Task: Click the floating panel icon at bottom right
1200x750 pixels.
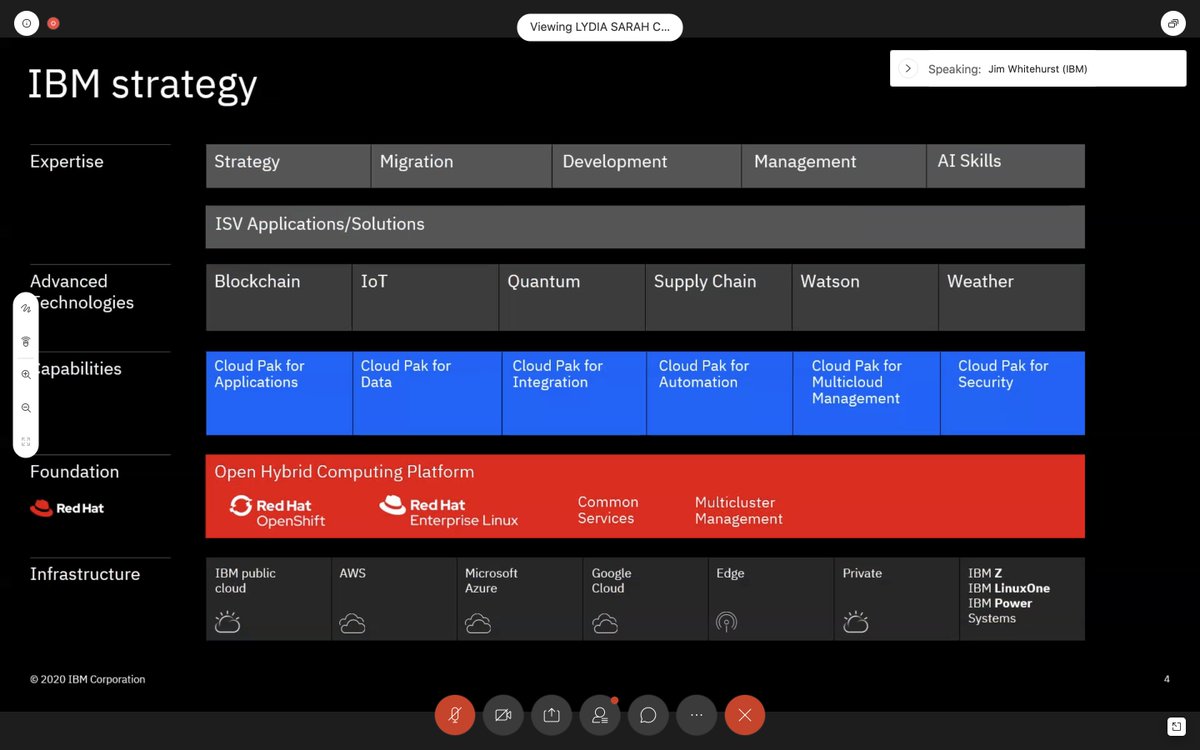Action: tap(1175, 726)
